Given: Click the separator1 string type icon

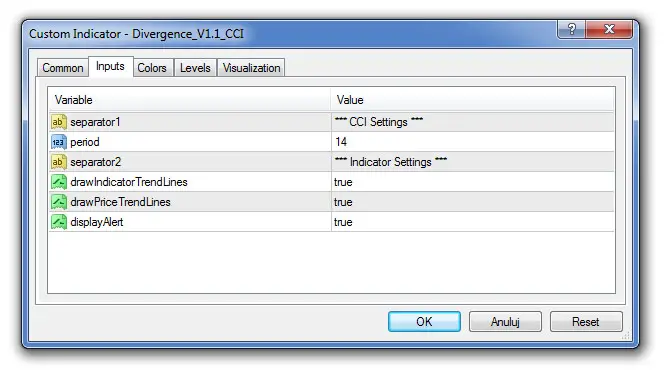Looking at the screenshot, I should (x=58, y=122).
